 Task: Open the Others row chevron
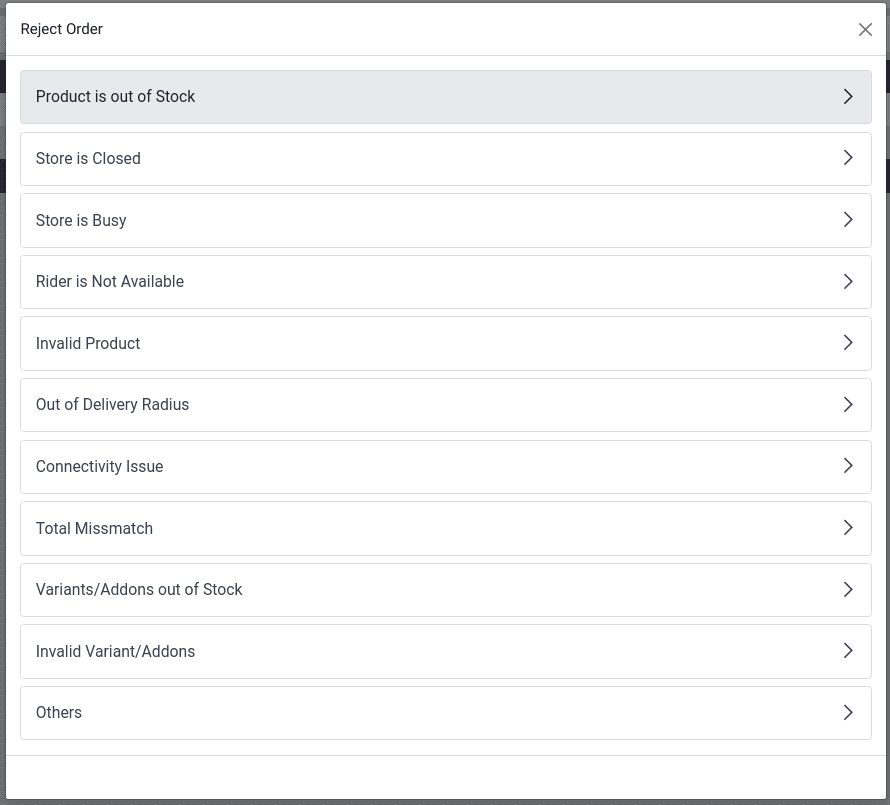pyautogui.click(x=848, y=713)
